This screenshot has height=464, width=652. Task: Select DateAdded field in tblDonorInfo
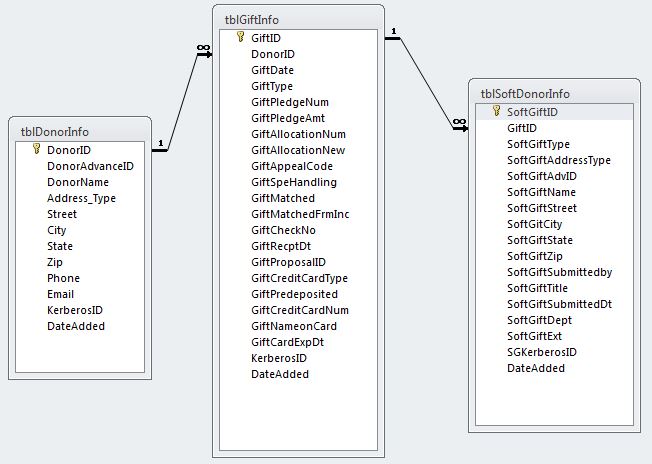(80, 326)
